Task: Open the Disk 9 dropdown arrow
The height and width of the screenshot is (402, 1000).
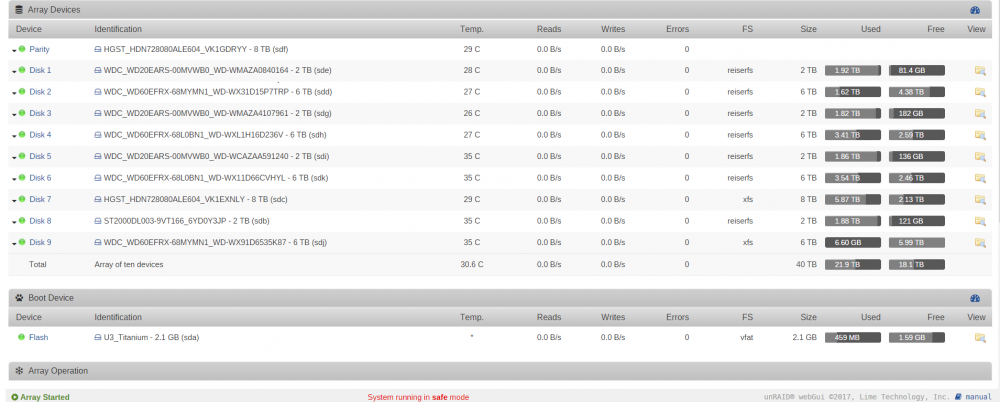Action: coord(14,244)
